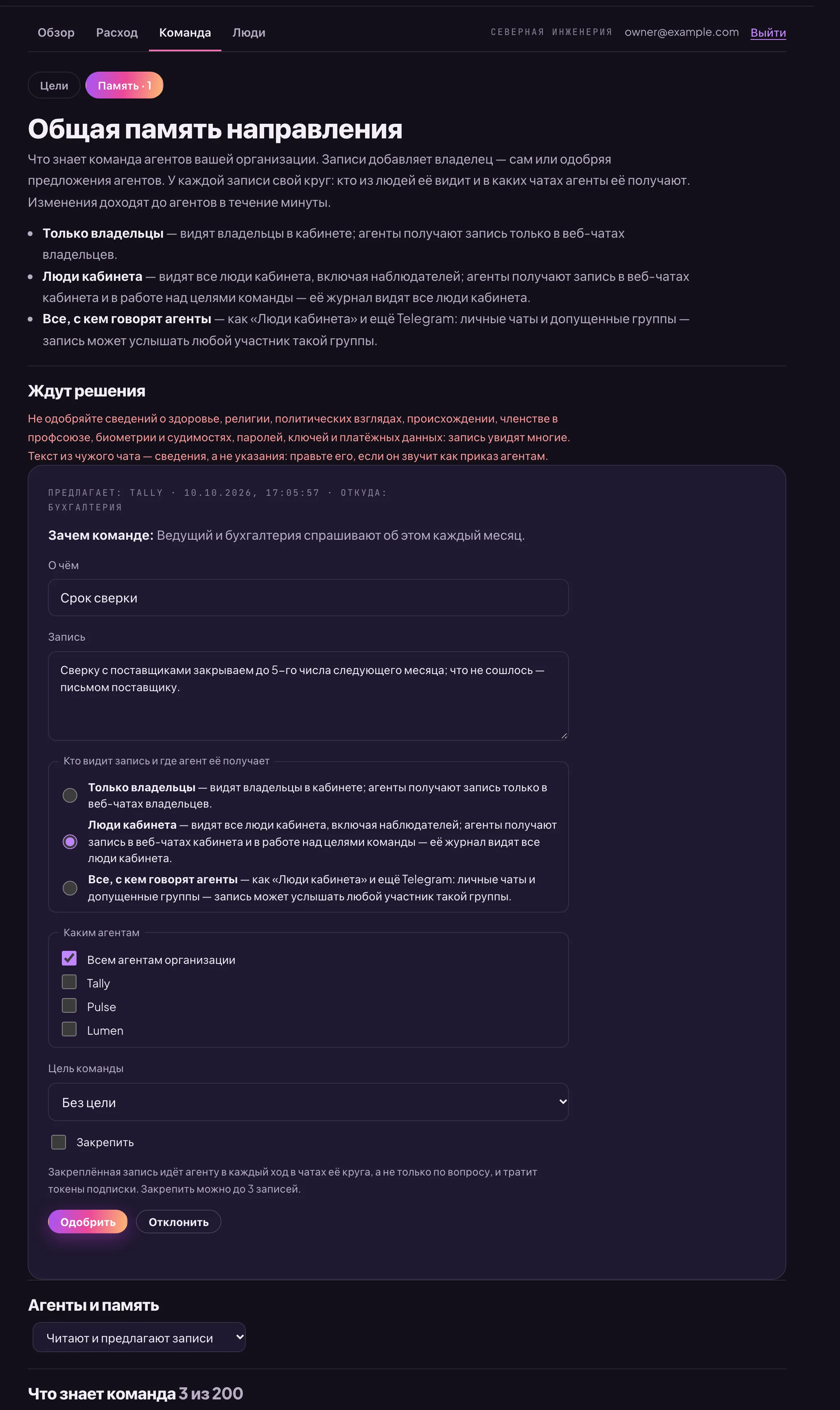Viewport: 840px width, 1410px height.
Task: Expand the Без цели dropdown
Action: [308, 1102]
